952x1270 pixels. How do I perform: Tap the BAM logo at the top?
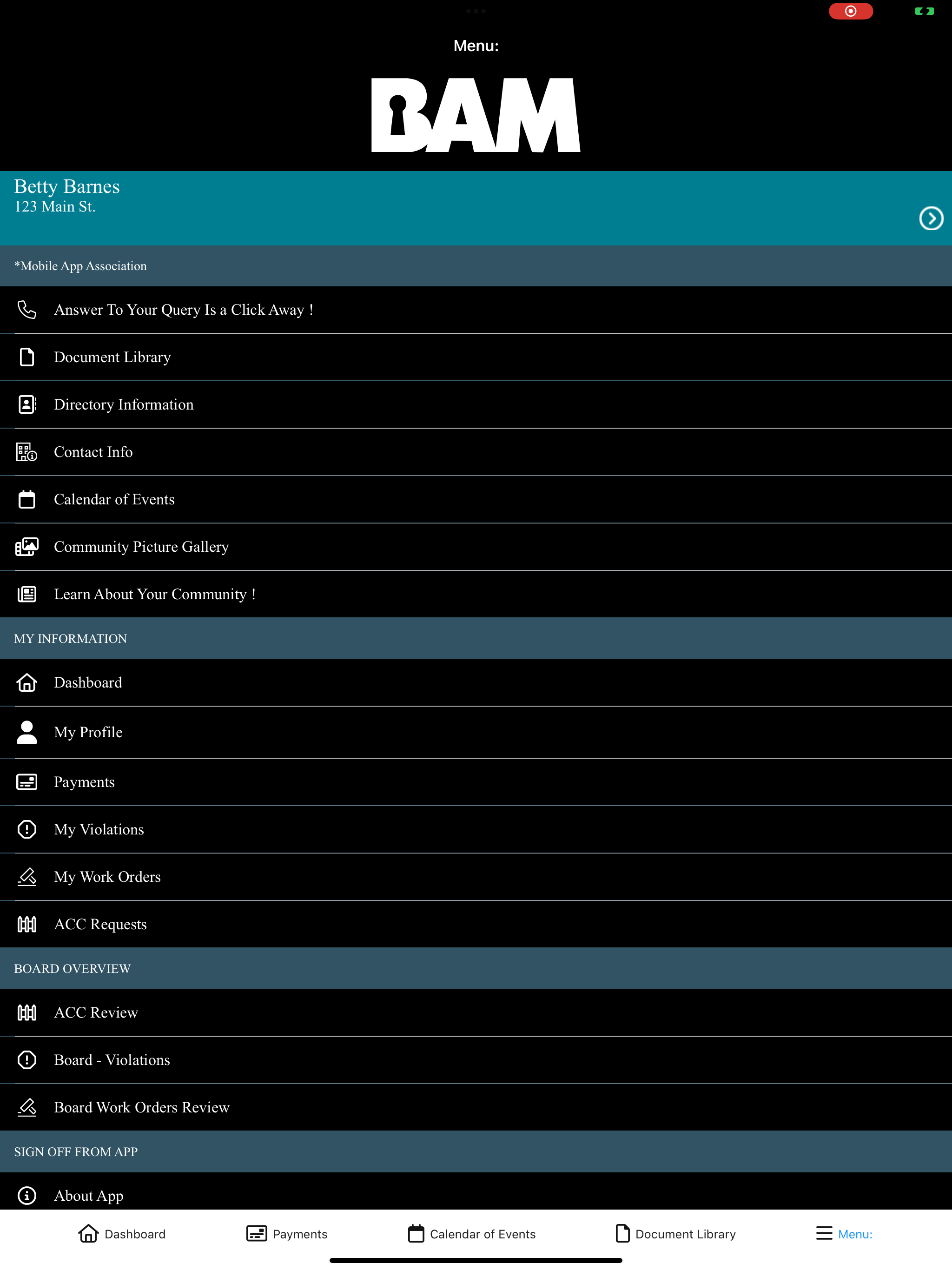tap(476, 115)
